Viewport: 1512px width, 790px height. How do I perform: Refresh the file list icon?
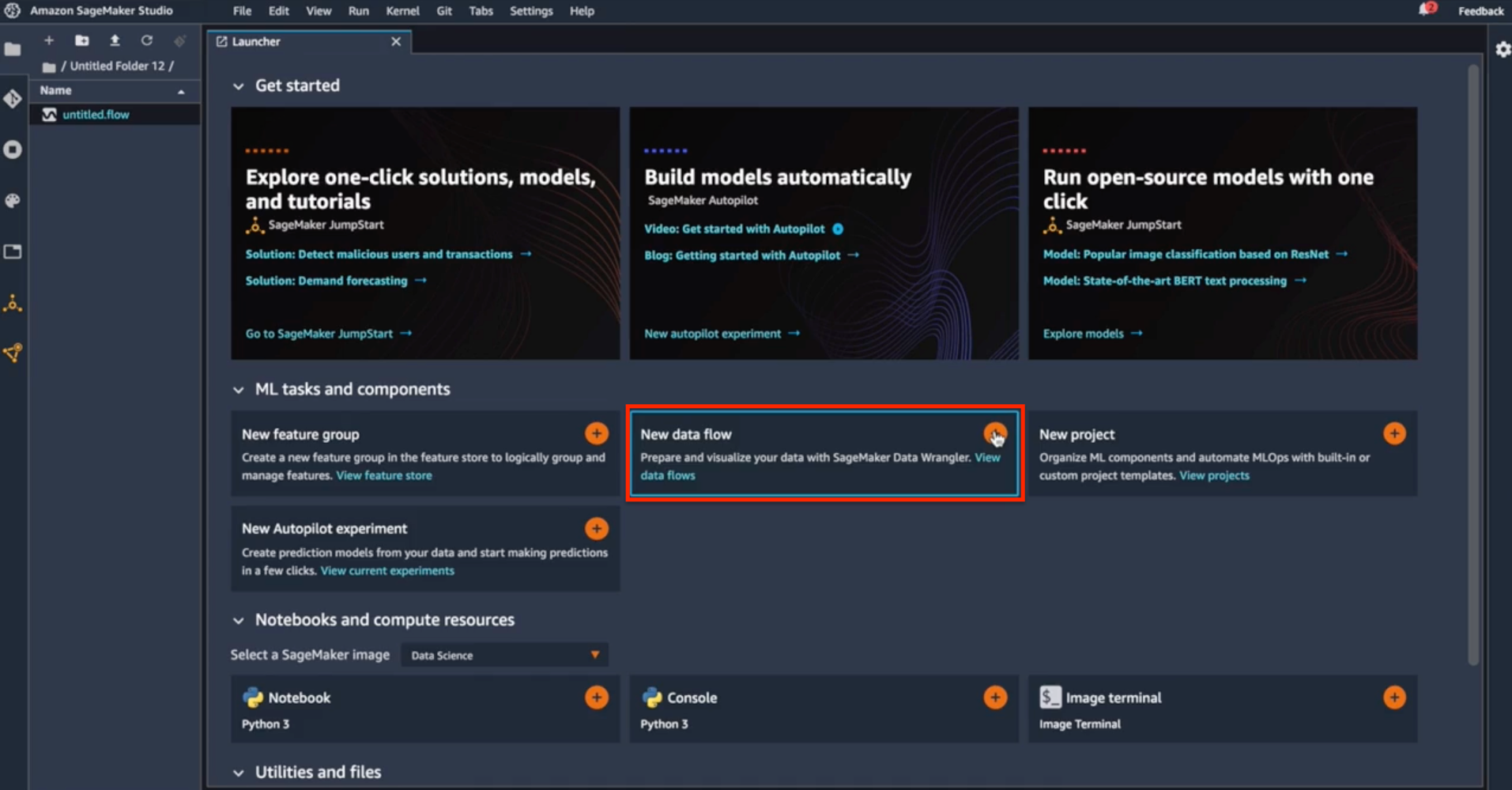[147, 40]
